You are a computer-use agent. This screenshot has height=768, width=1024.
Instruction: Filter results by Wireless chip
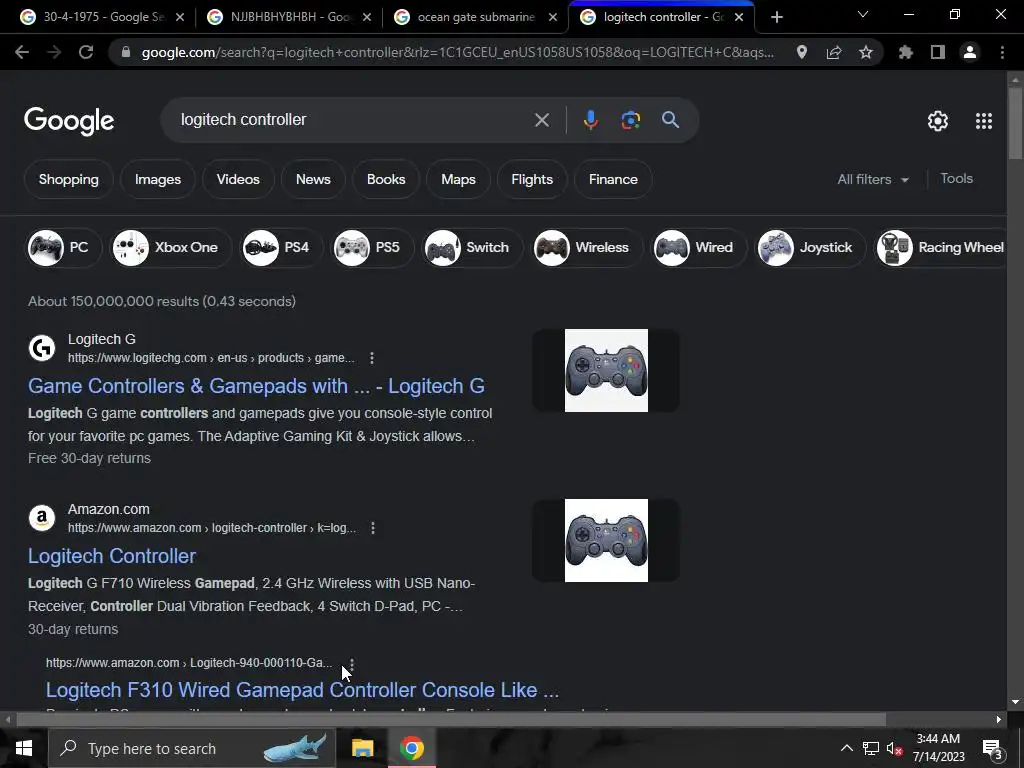(x=586, y=248)
